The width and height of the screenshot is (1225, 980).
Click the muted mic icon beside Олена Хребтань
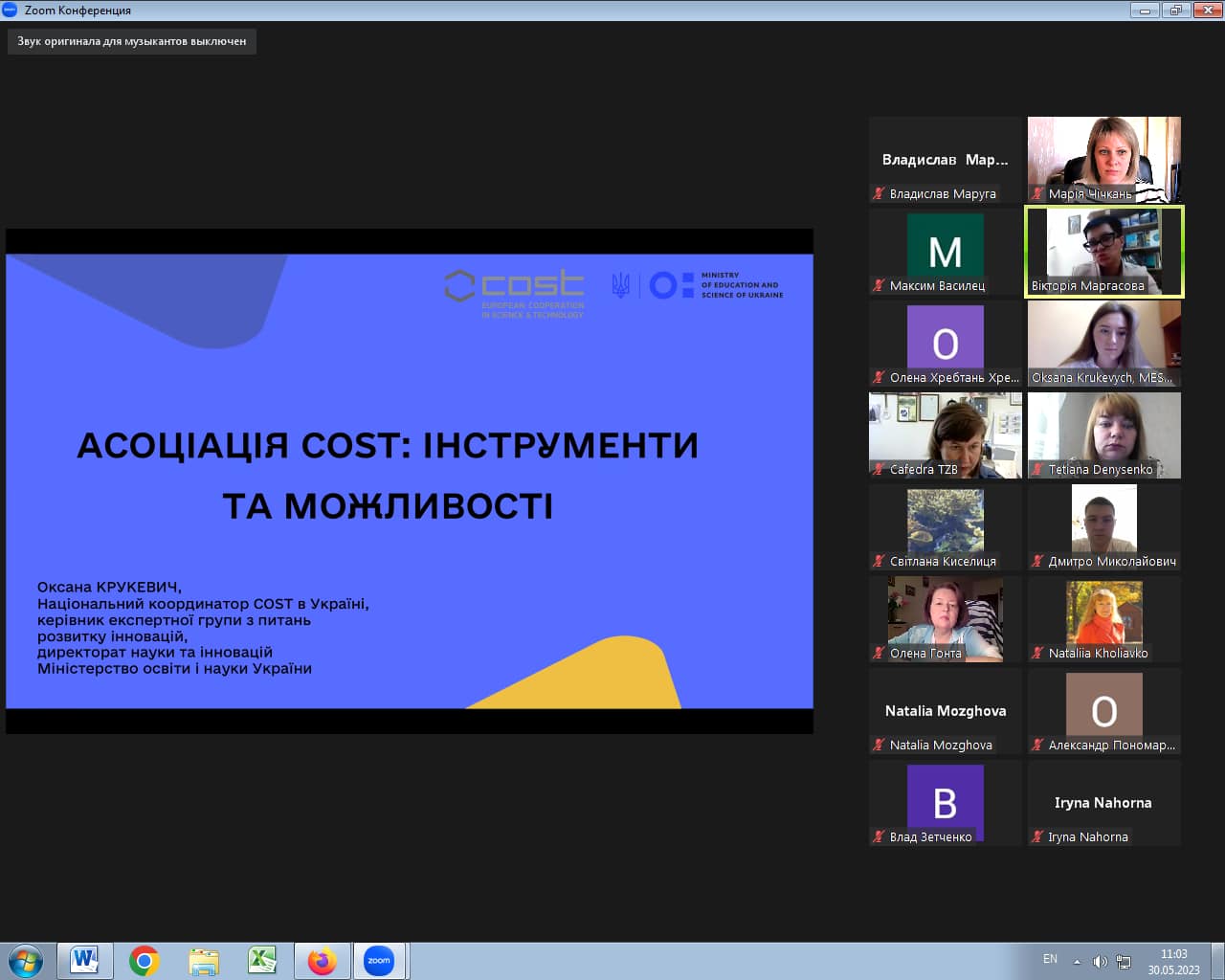(x=879, y=377)
